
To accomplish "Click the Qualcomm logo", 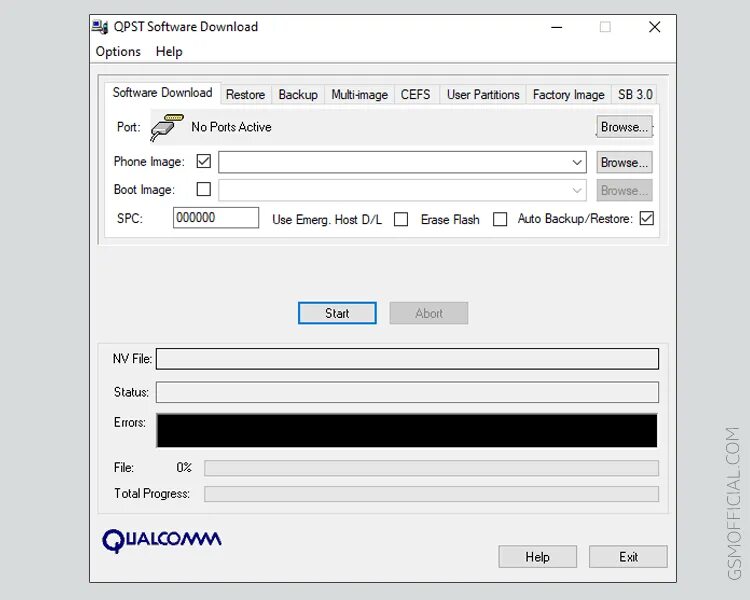I will [162, 541].
